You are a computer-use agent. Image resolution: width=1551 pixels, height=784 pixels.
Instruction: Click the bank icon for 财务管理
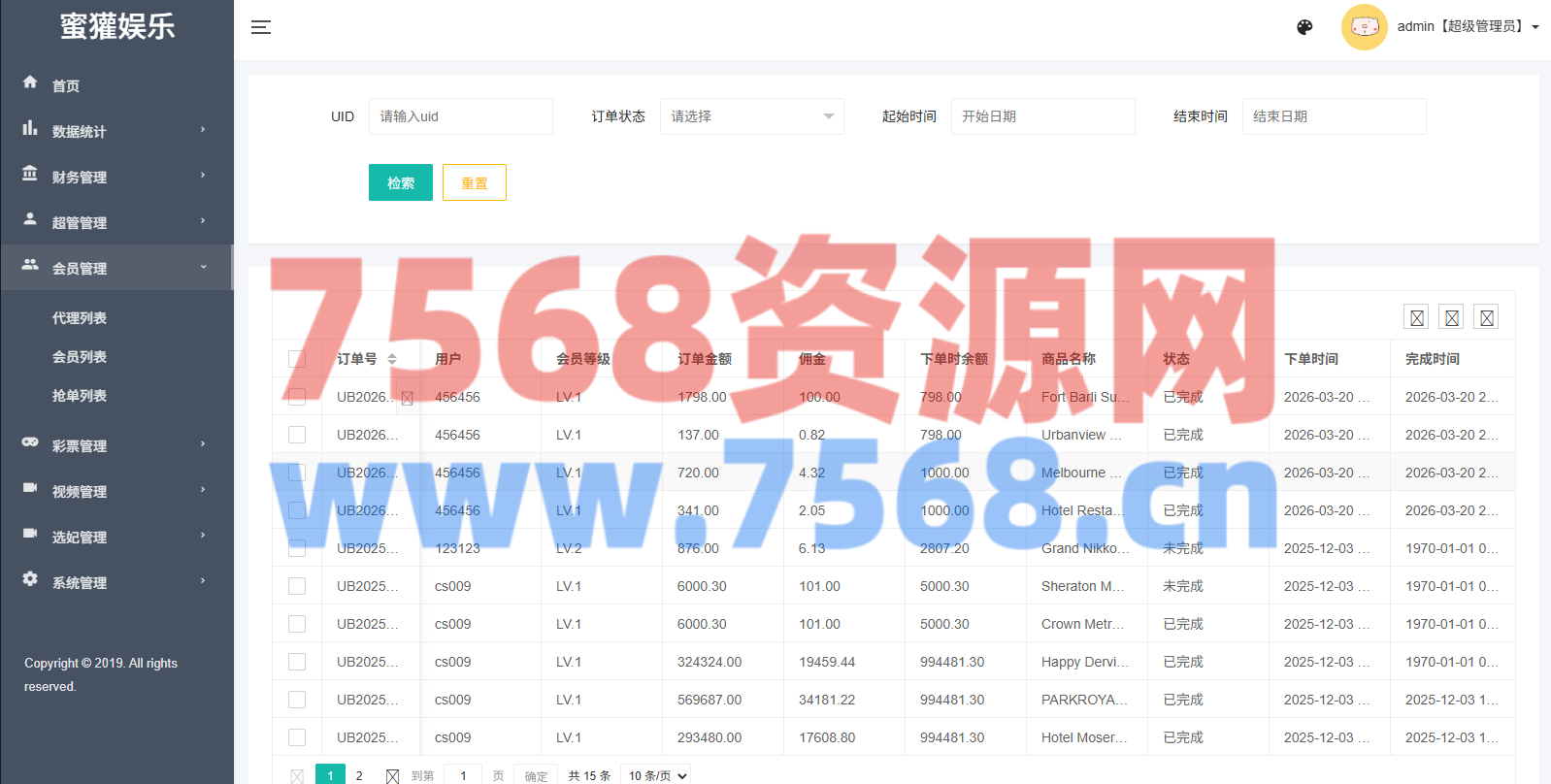pyautogui.click(x=30, y=174)
